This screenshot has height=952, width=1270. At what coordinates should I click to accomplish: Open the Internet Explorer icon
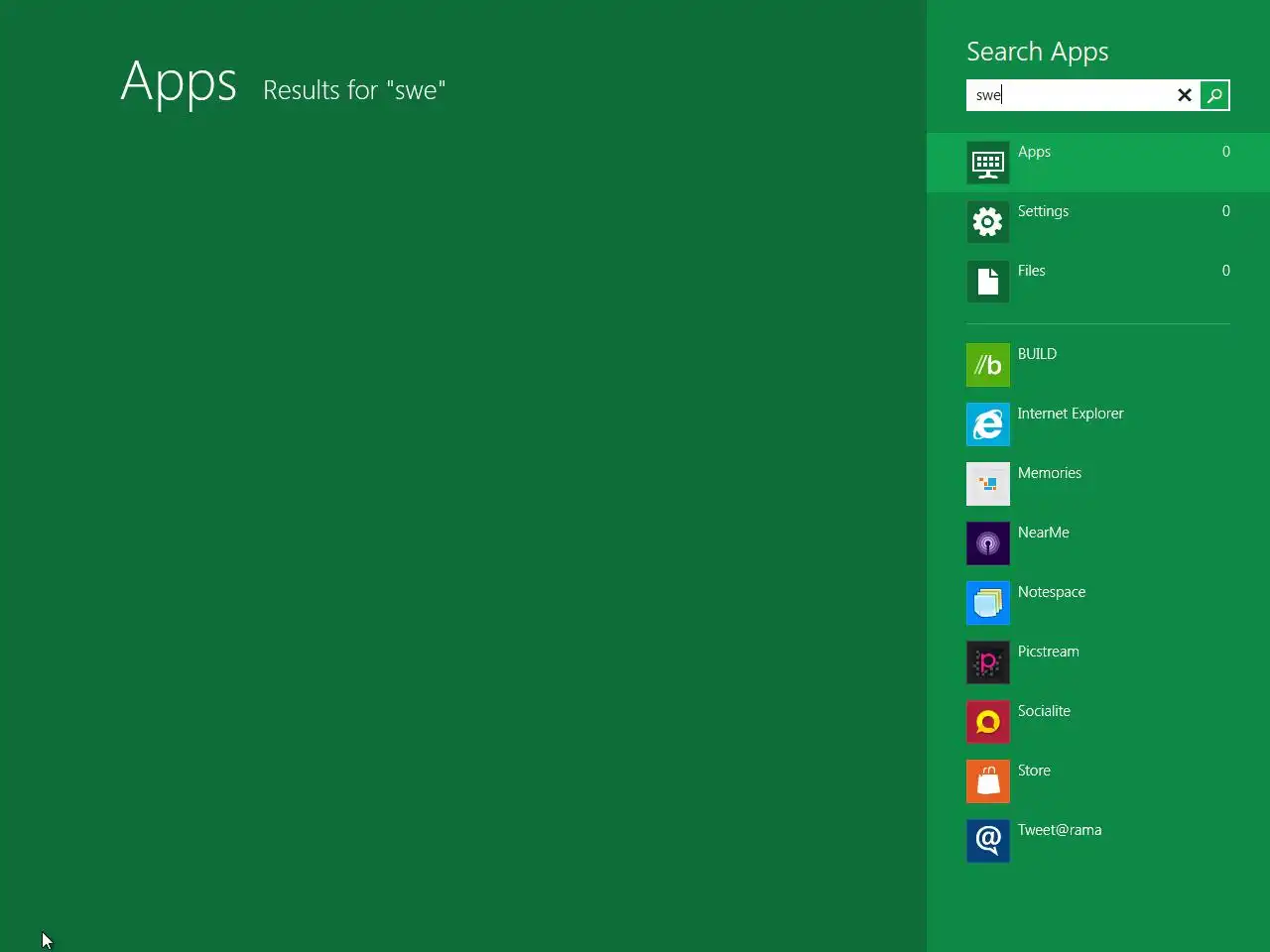[988, 424]
